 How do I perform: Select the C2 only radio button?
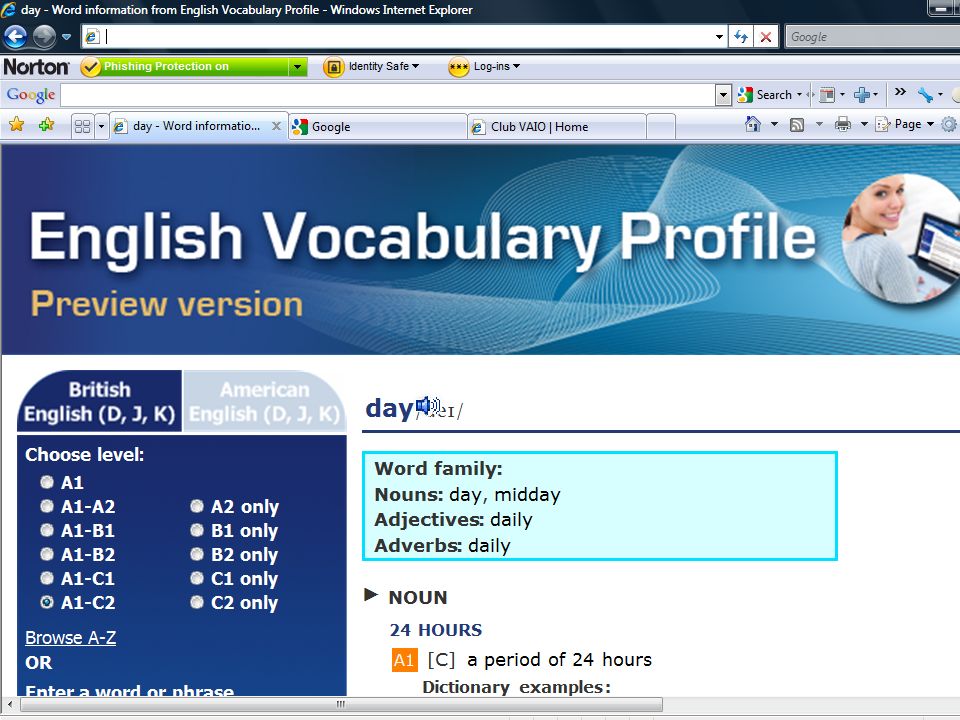click(x=197, y=602)
